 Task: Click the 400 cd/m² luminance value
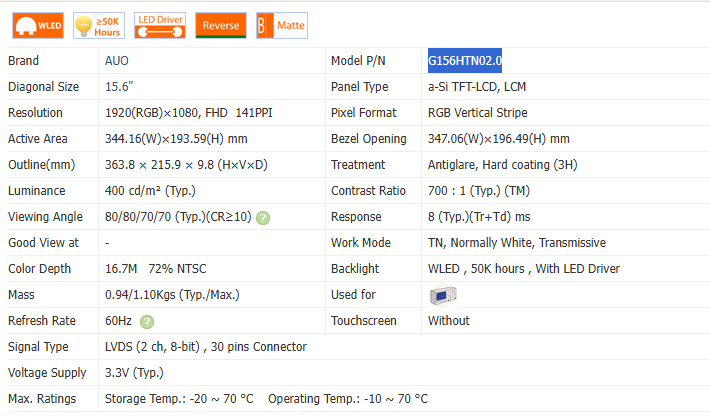coord(150,191)
